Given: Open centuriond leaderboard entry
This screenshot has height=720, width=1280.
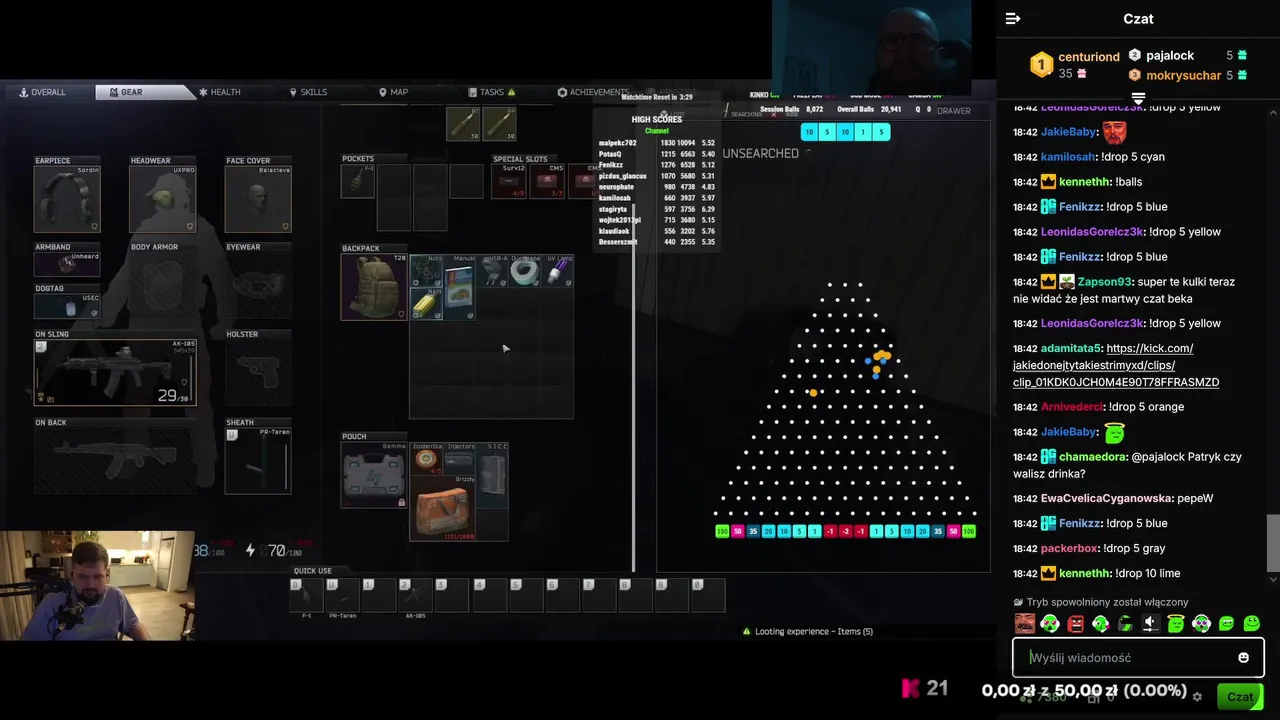Looking at the screenshot, I should click(1074, 65).
